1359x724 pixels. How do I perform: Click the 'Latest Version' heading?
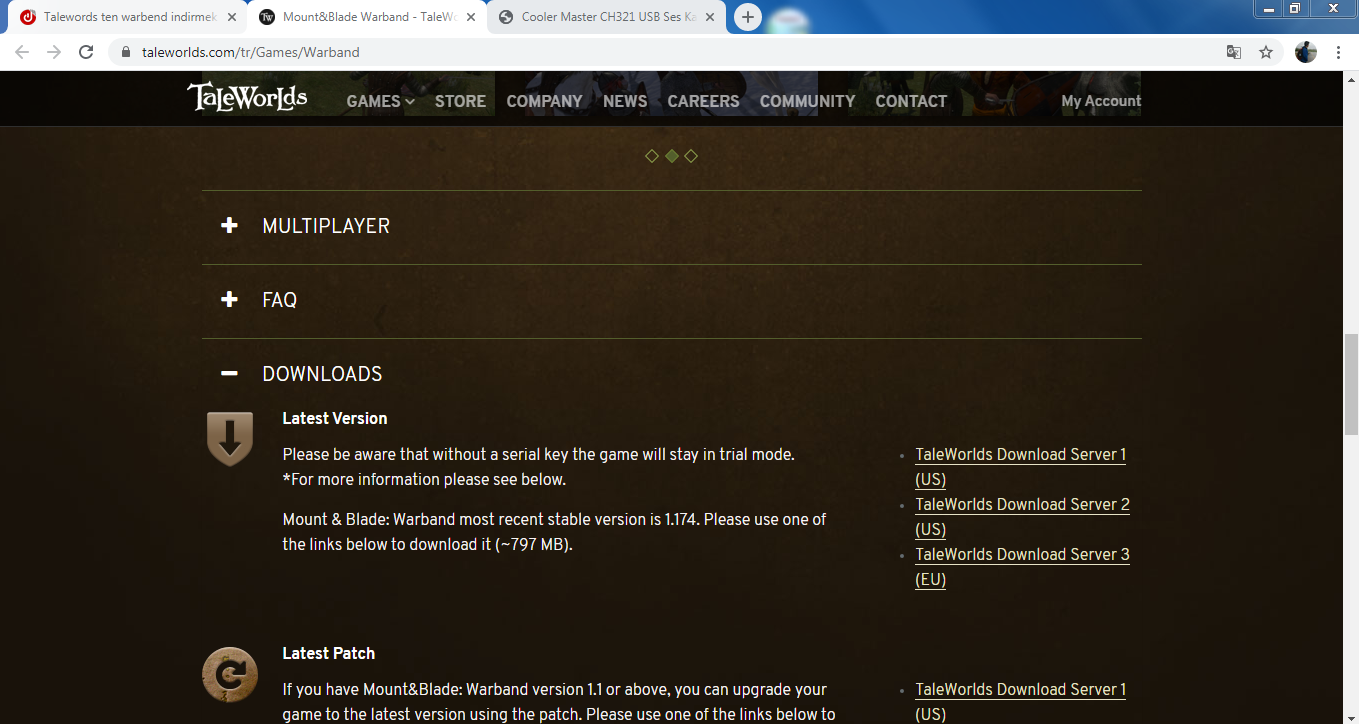[x=335, y=418]
